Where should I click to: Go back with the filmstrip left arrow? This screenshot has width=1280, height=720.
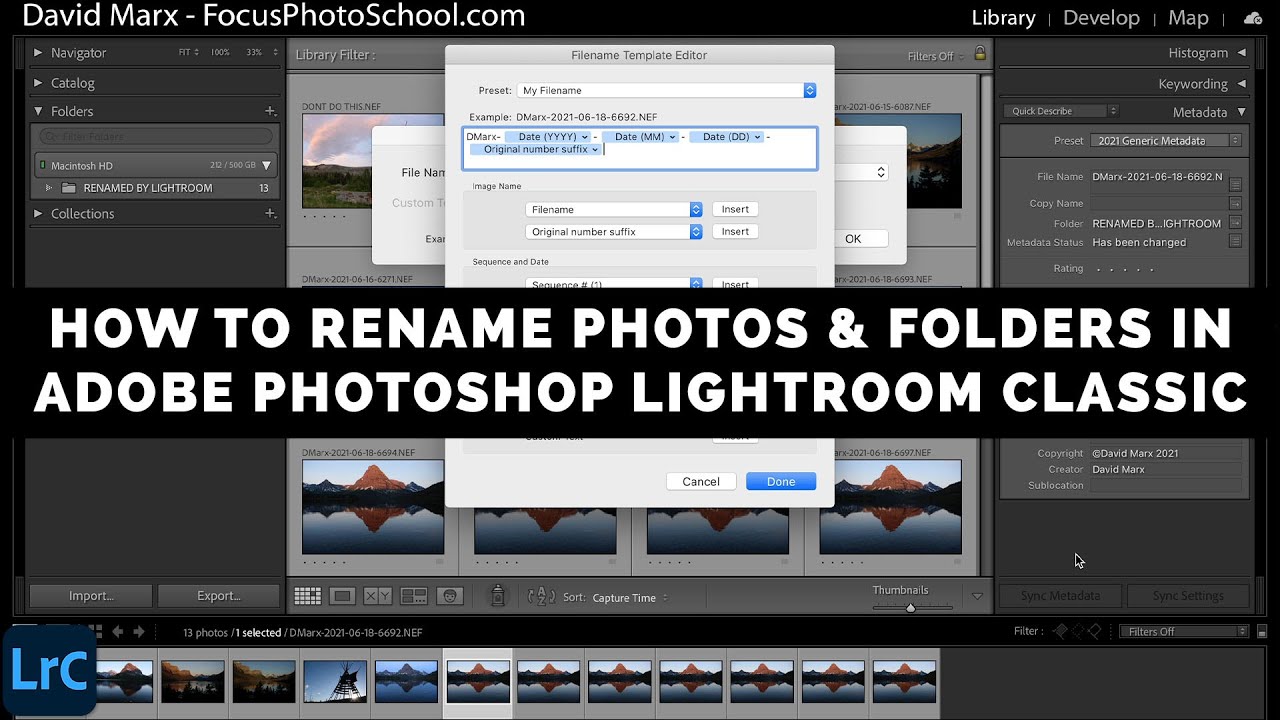118,631
